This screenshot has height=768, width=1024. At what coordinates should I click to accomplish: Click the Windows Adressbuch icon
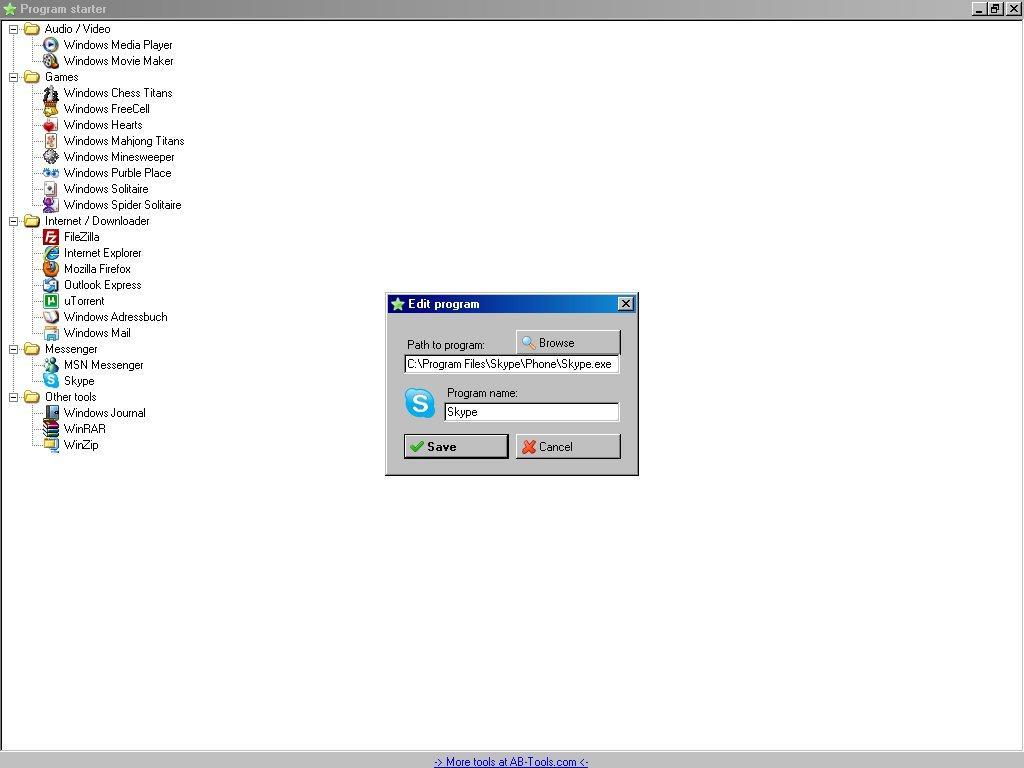[x=51, y=317]
